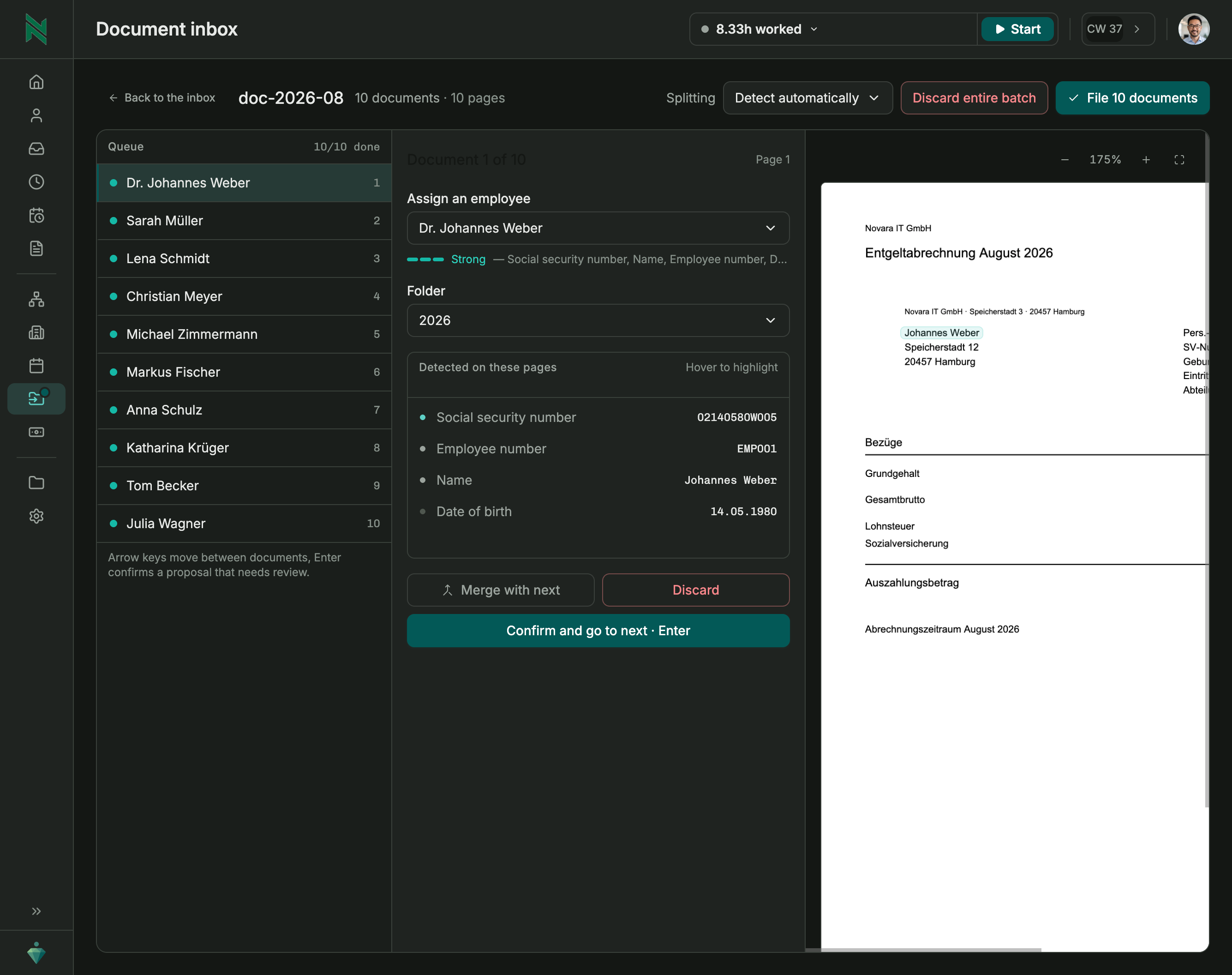The height and width of the screenshot is (975, 1232).
Task: Click the doc-2026-08 batch title
Action: click(x=291, y=98)
